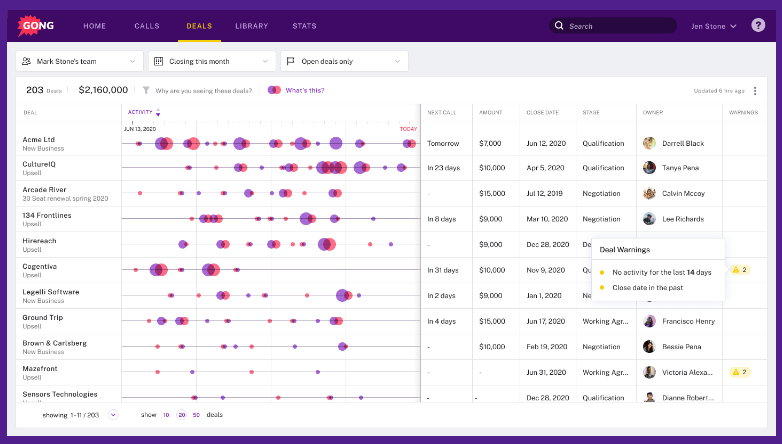Click Tanya Pena's avatar
This screenshot has width=782, height=444.
coord(649,168)
